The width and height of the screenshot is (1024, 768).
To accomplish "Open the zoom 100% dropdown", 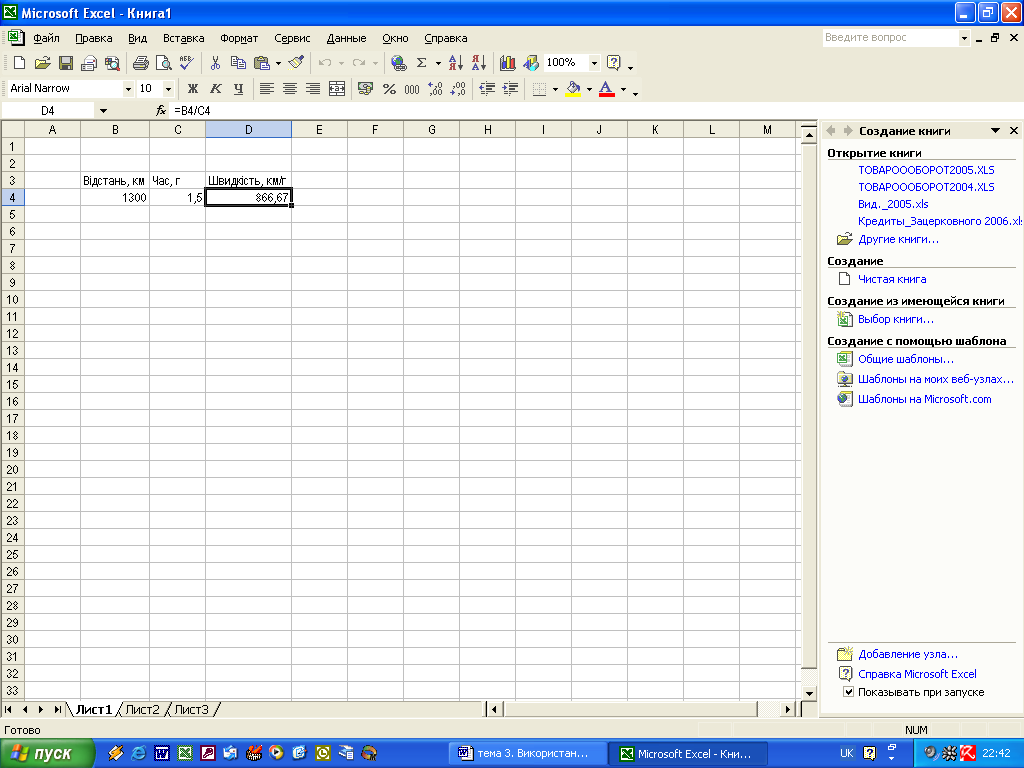I will pyautogui.click(x=594, y=63).
